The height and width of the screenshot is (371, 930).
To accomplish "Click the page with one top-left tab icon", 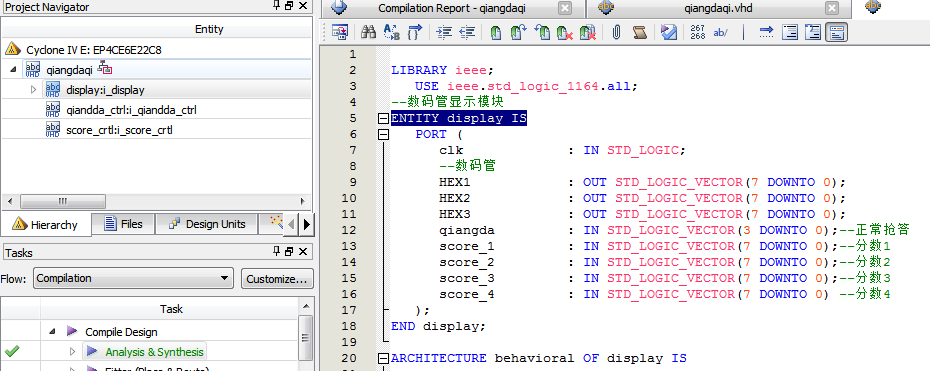I will pos(789,32).
